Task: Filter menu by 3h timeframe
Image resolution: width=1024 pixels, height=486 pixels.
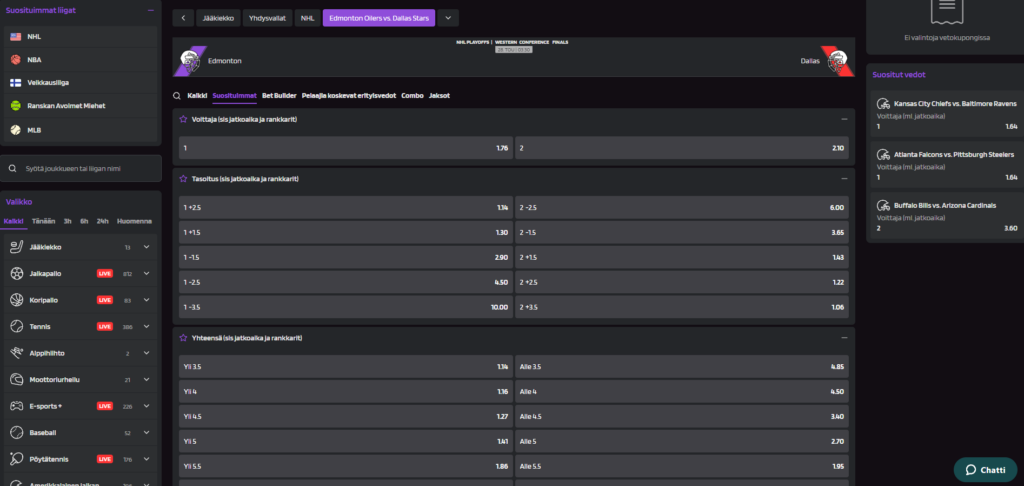Action: [x=67, y=221]
